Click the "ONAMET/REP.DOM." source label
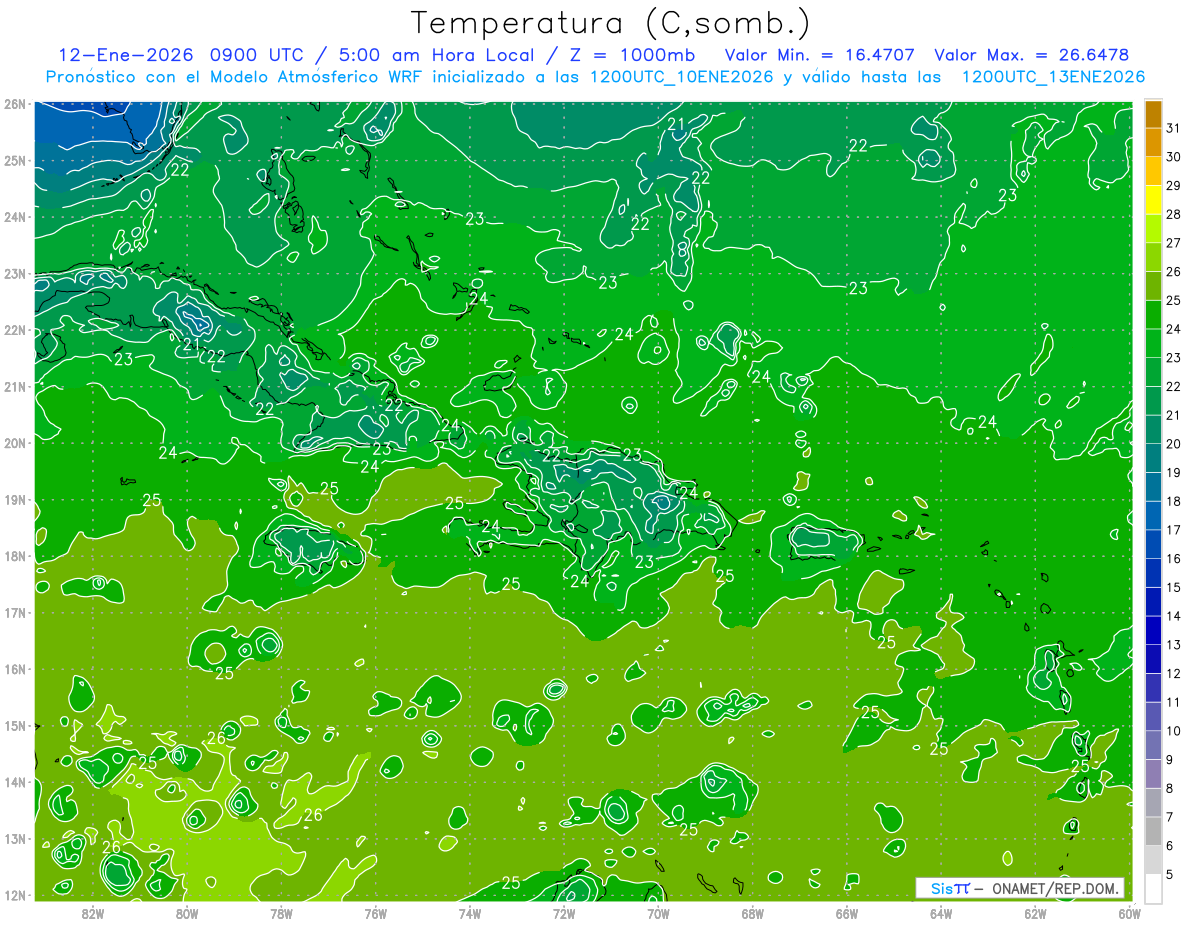The width and height of the screenshot is (1200, 927). pyautogui.click(x=1055, y=888)
